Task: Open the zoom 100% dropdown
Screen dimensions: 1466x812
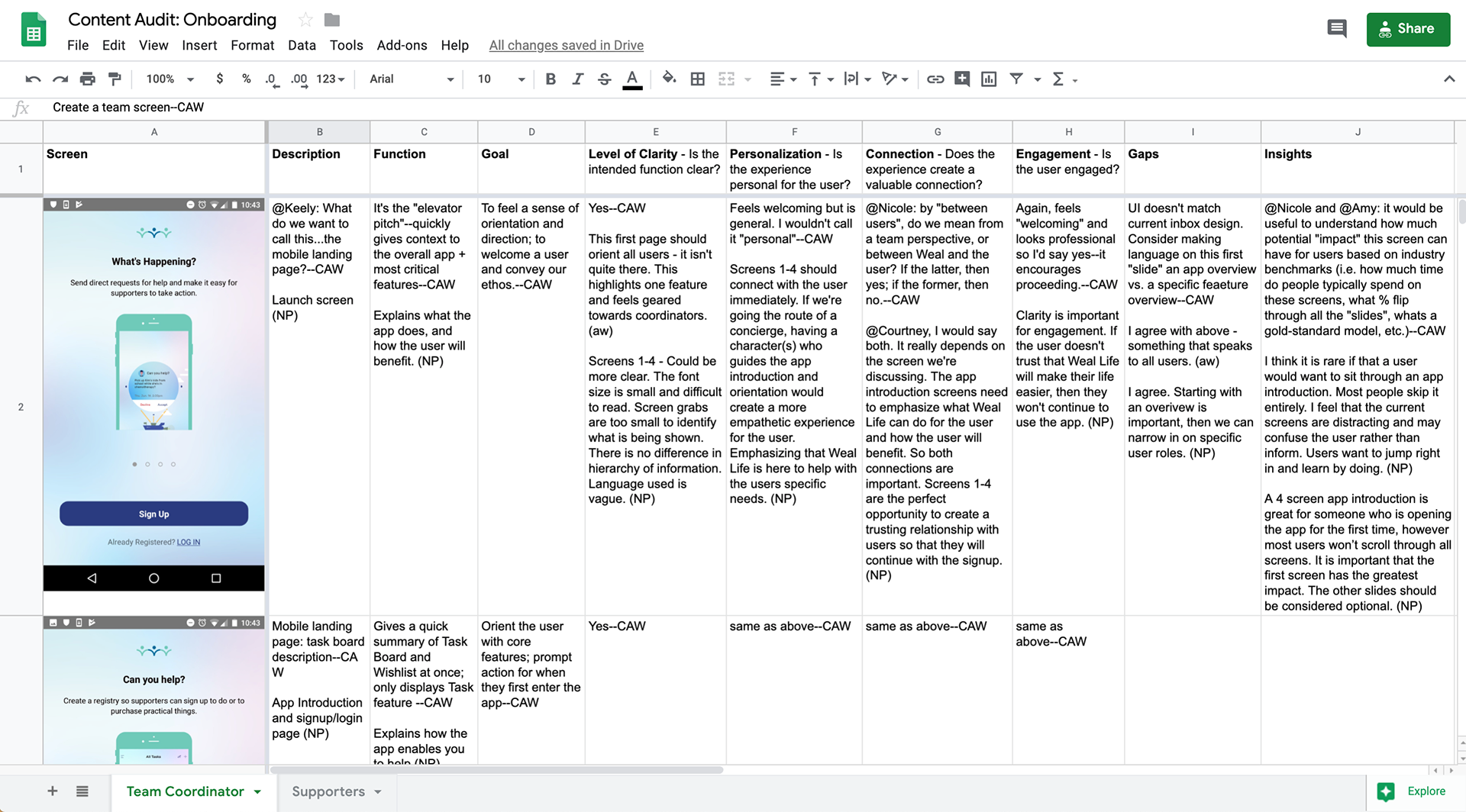Action: click(170, 79)
